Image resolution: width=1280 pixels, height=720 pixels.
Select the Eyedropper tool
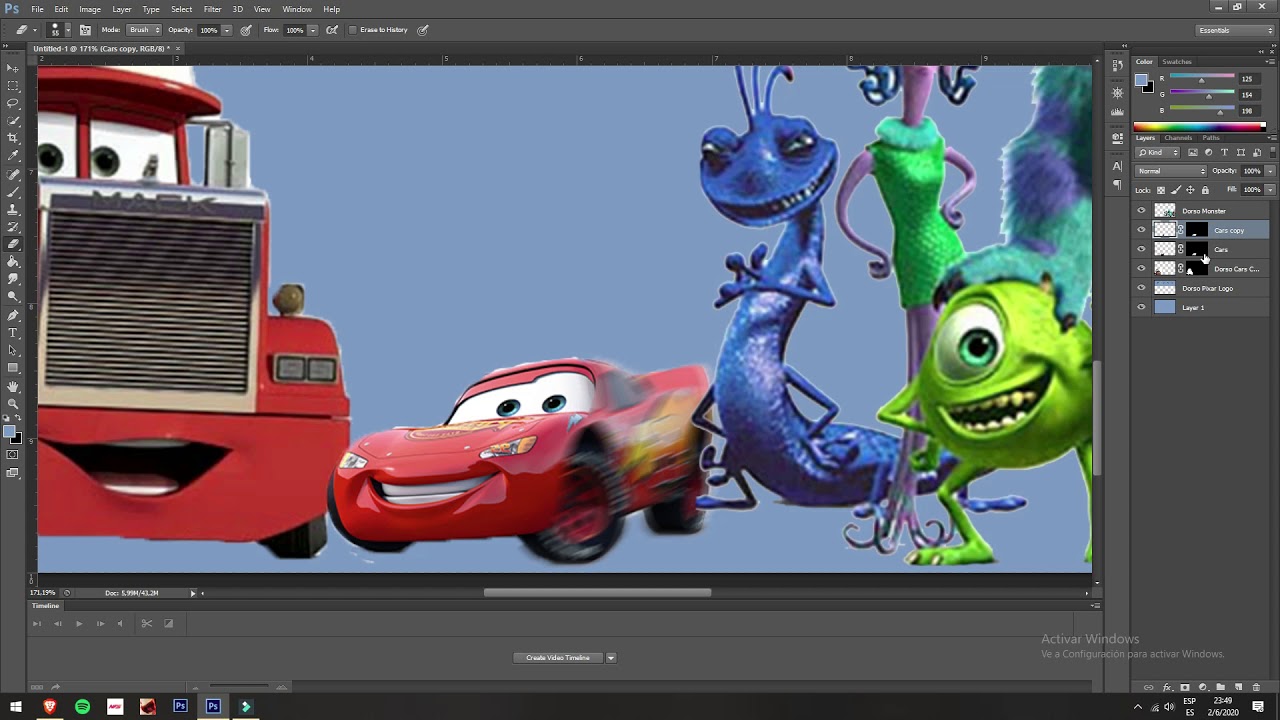13,156
